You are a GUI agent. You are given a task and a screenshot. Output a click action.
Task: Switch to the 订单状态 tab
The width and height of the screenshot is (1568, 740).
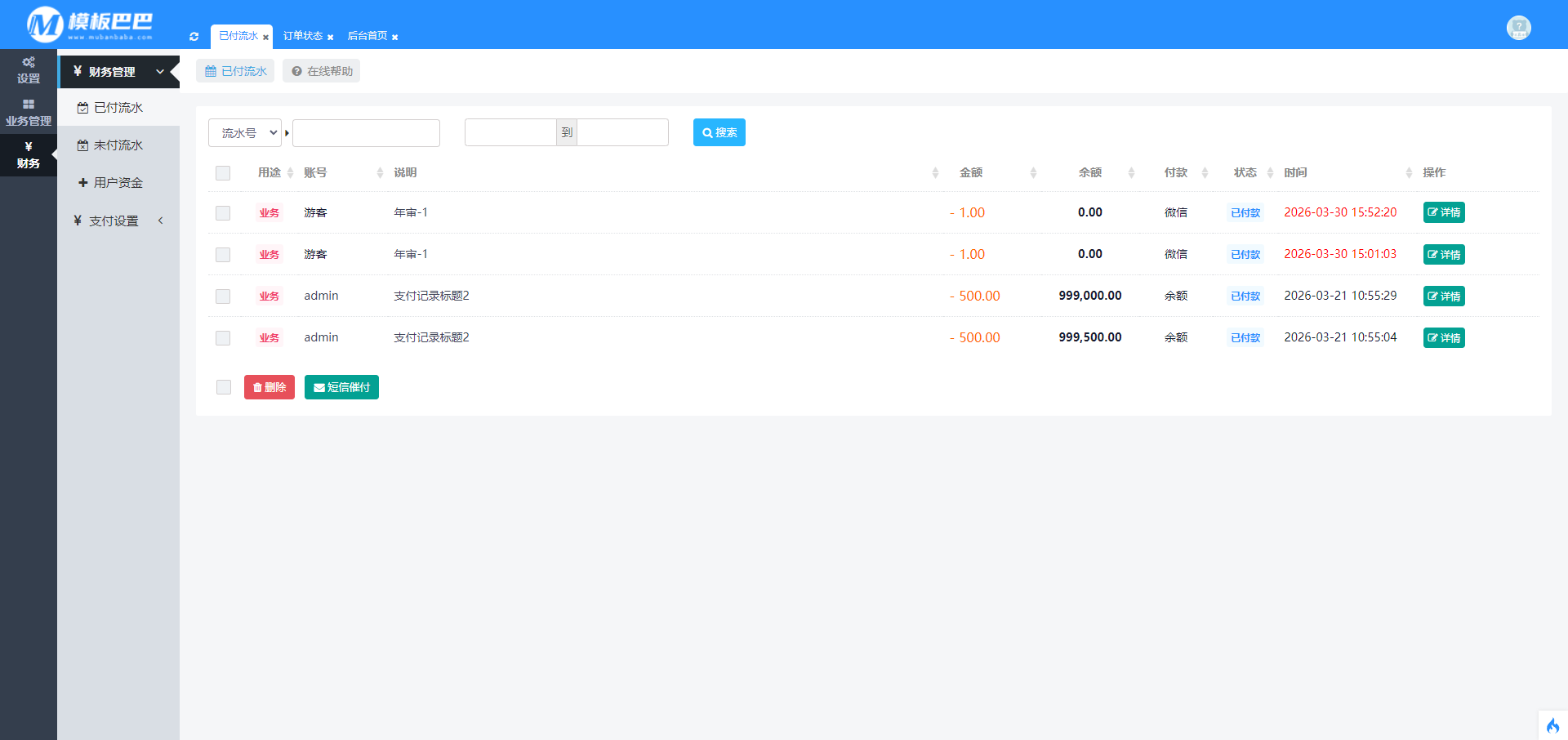click(301, 36)
